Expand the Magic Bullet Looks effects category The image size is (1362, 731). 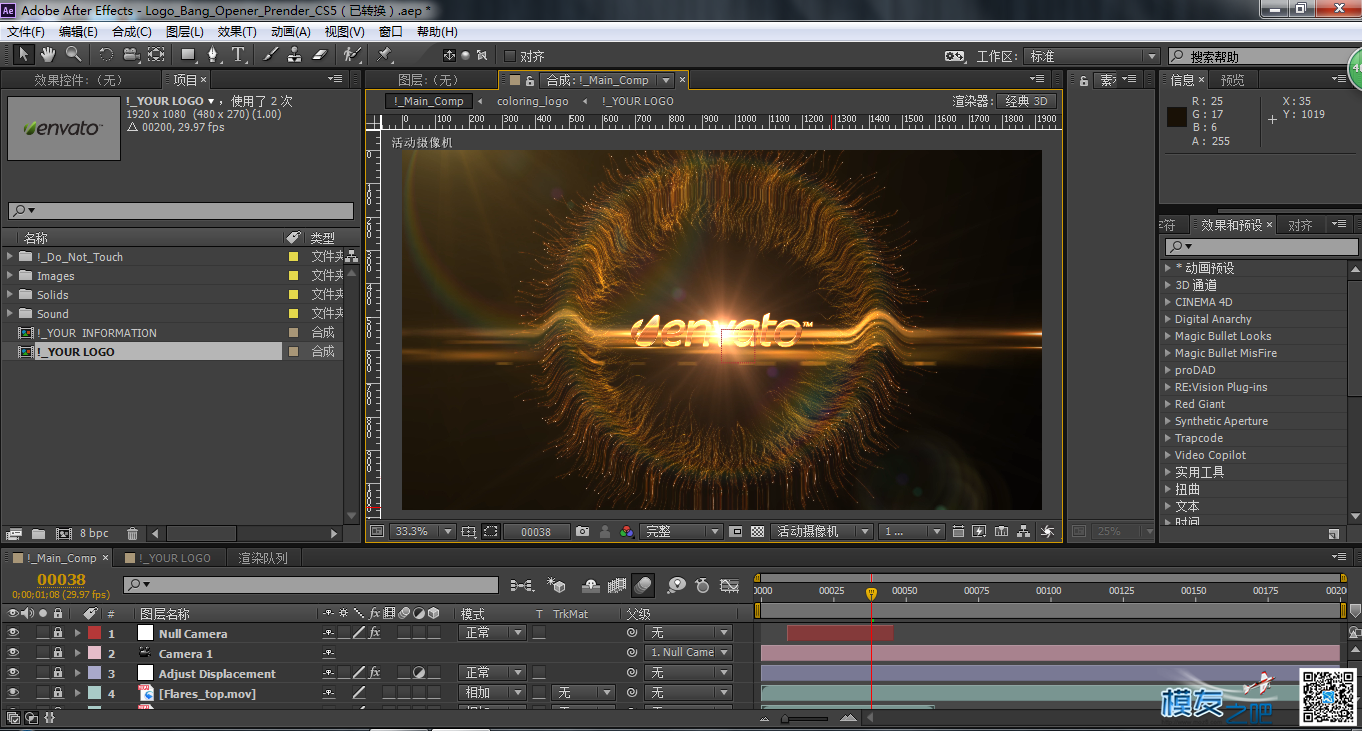(x=1166, y=336)
